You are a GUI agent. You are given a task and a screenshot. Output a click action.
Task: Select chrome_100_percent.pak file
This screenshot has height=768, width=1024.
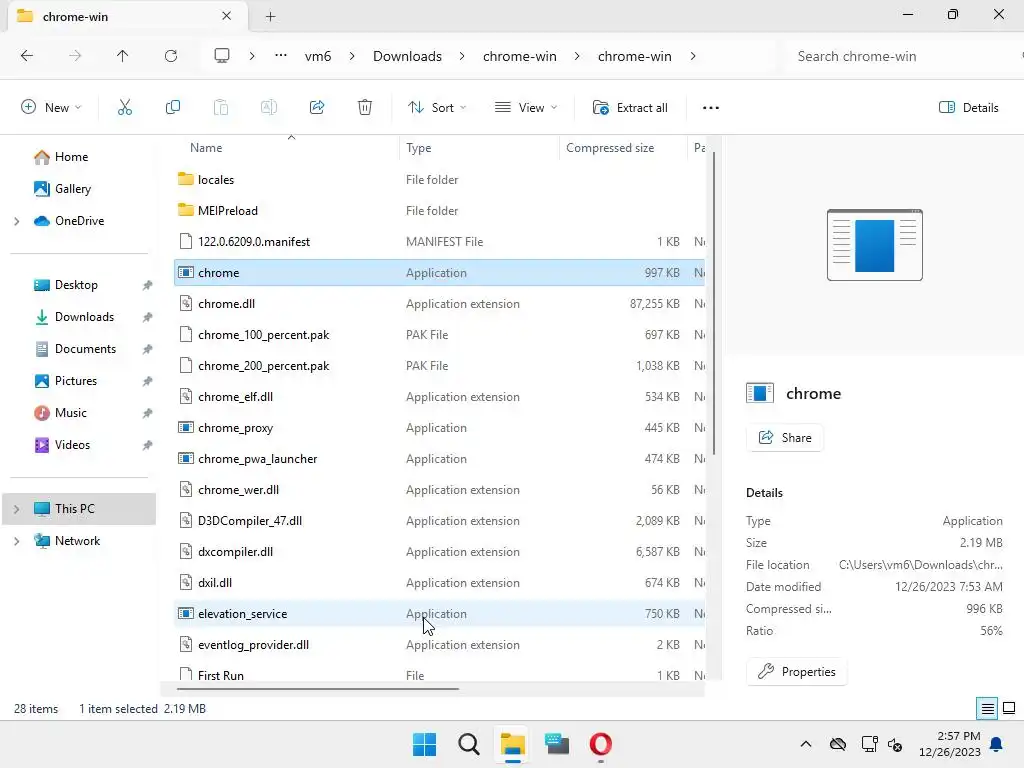[x=440, y=334]
